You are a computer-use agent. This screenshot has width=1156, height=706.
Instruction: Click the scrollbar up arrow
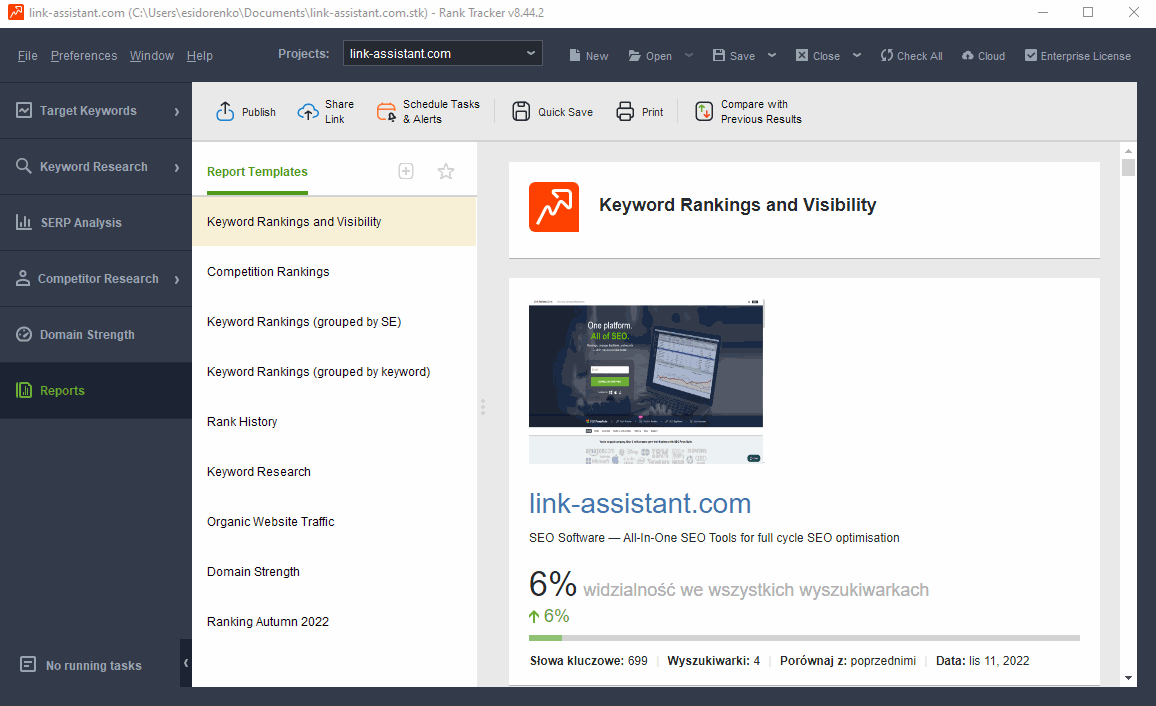1128,150
